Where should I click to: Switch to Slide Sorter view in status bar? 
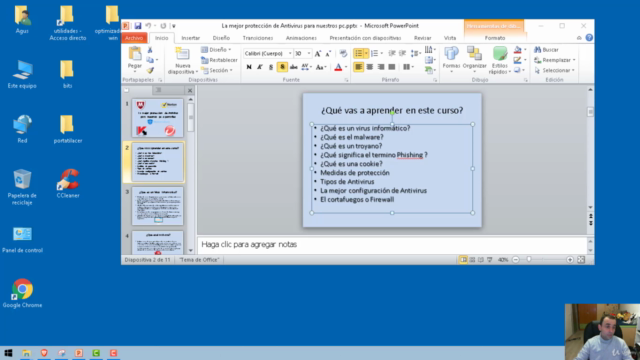pos(472,260)
